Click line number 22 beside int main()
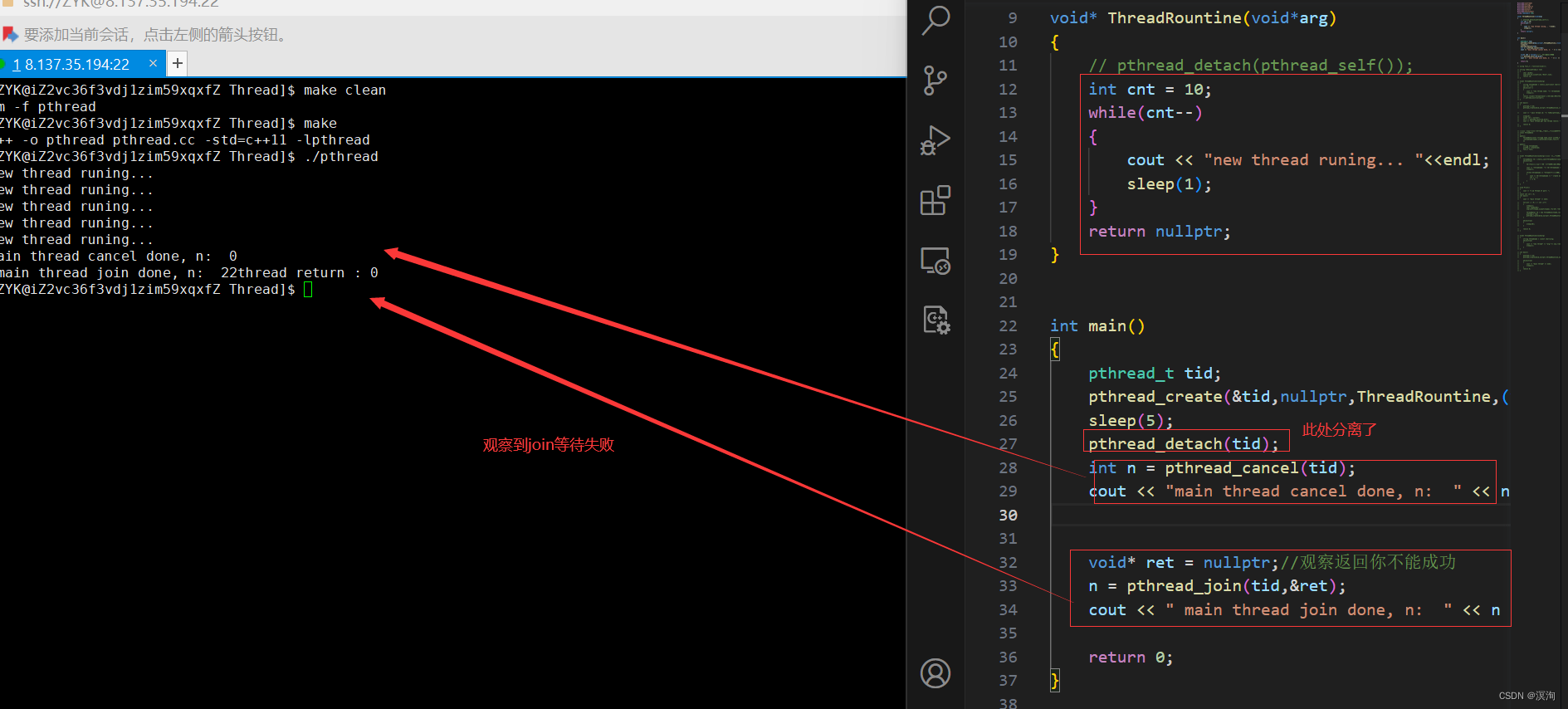1568x709 pixels. pos(1008,325)
